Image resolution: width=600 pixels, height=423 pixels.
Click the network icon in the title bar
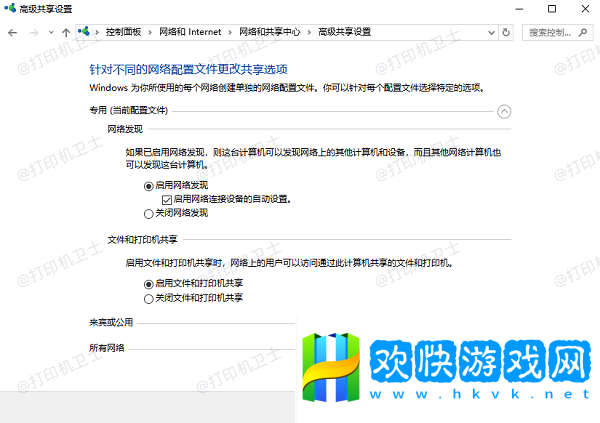pyautogui.click(x=10, y=8)
